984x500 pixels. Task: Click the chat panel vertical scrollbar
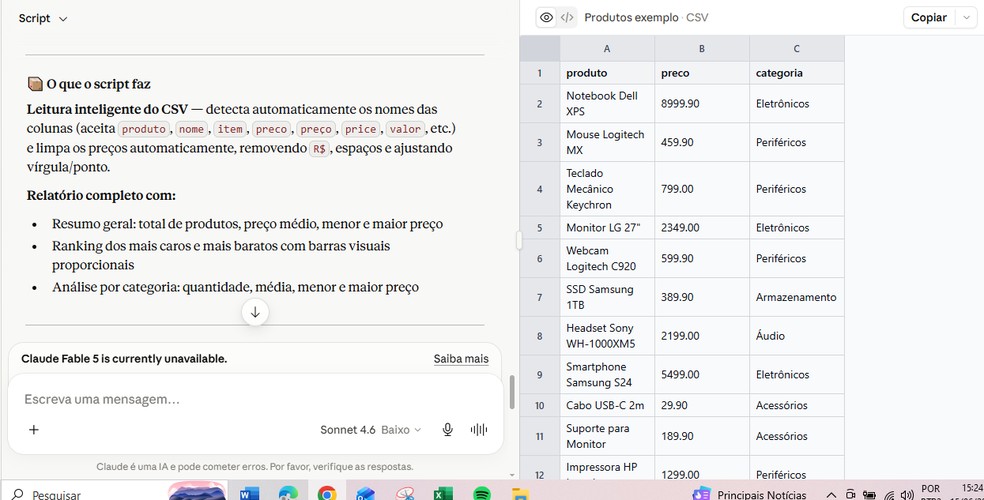(511, 392)
